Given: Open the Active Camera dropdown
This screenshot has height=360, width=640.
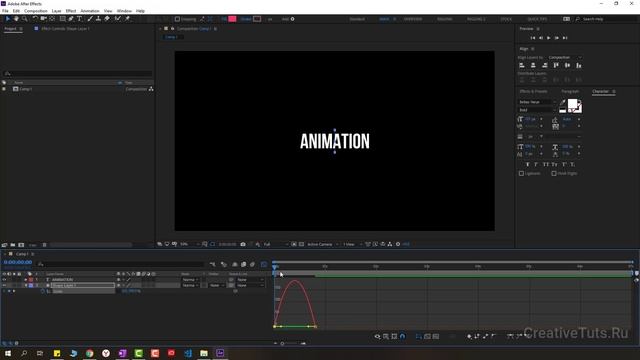Looking at the screenshot, I should [322, 244].
